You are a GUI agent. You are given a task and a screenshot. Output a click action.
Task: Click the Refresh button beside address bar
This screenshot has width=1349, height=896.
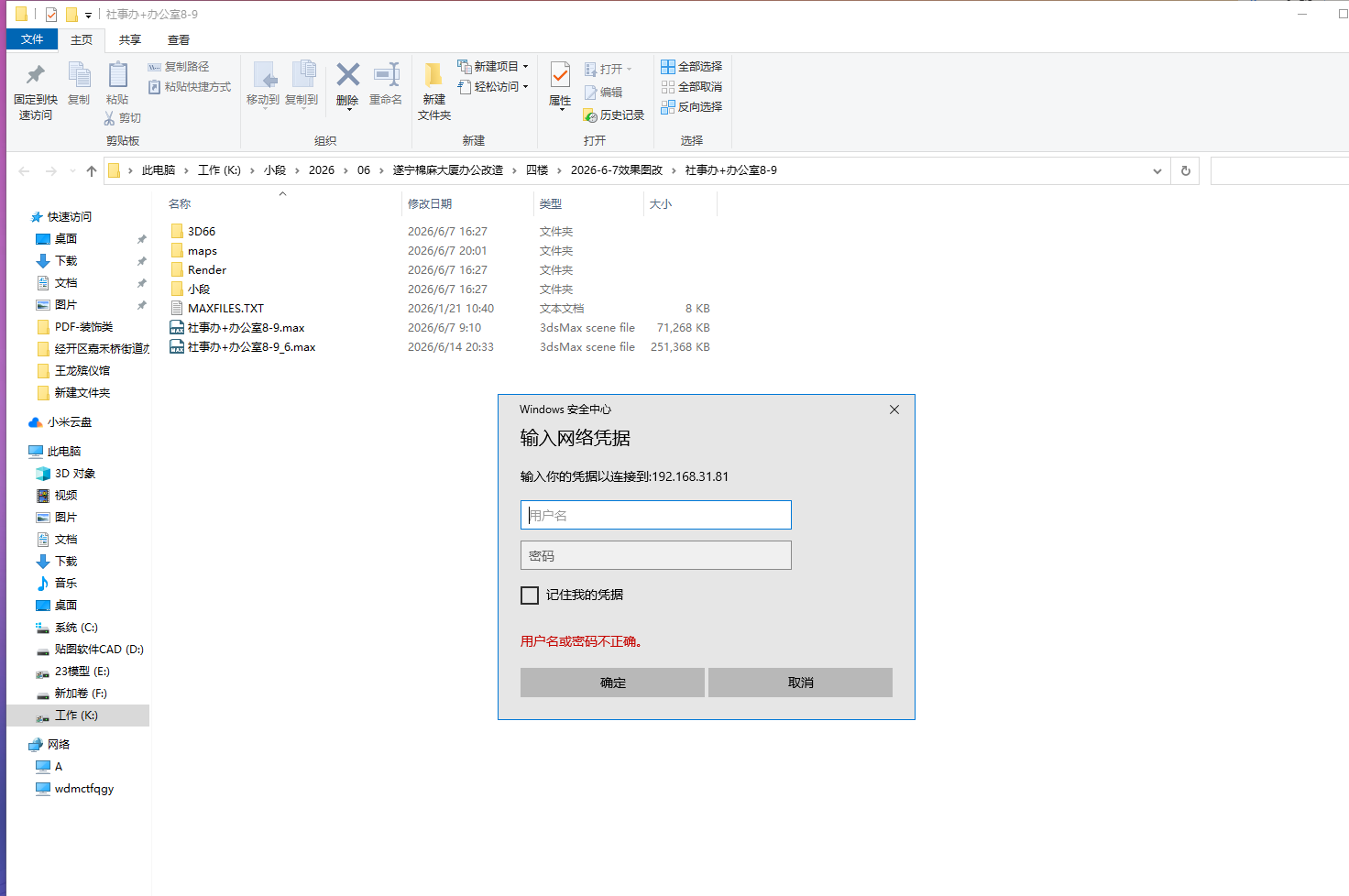click(1185, 170)
